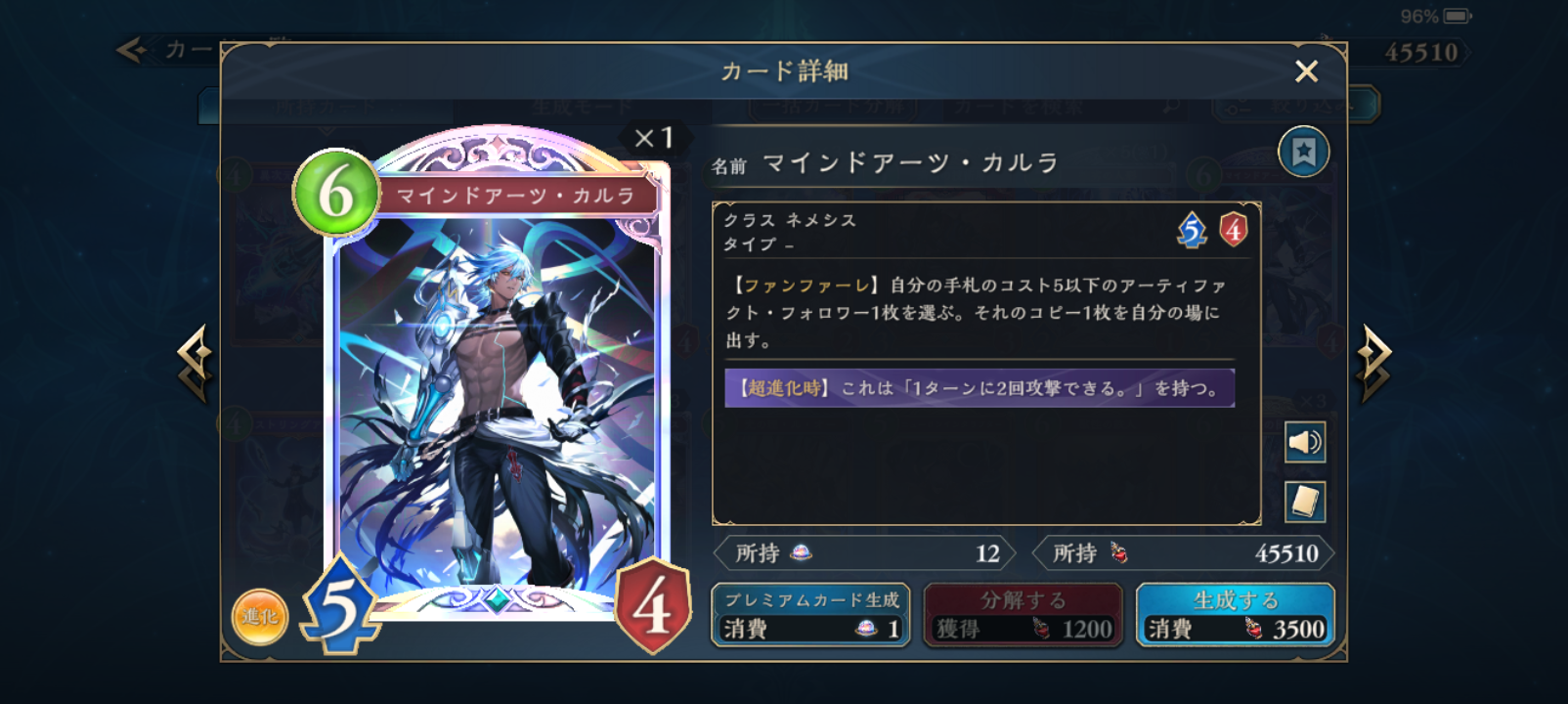Tap the green cost 6 orb
1568x704 pixels.
(x=335, y=193)
